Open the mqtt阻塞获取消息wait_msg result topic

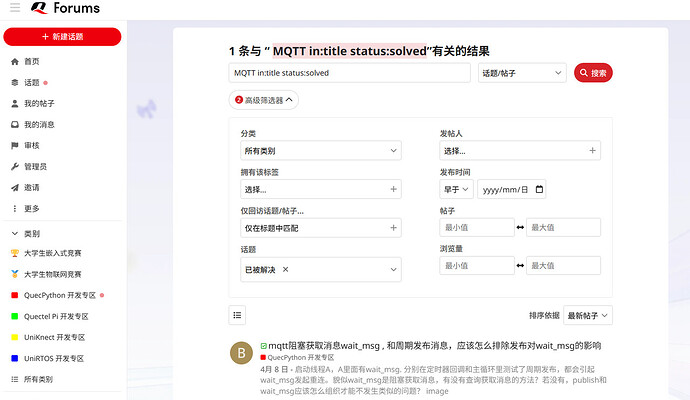435,345
